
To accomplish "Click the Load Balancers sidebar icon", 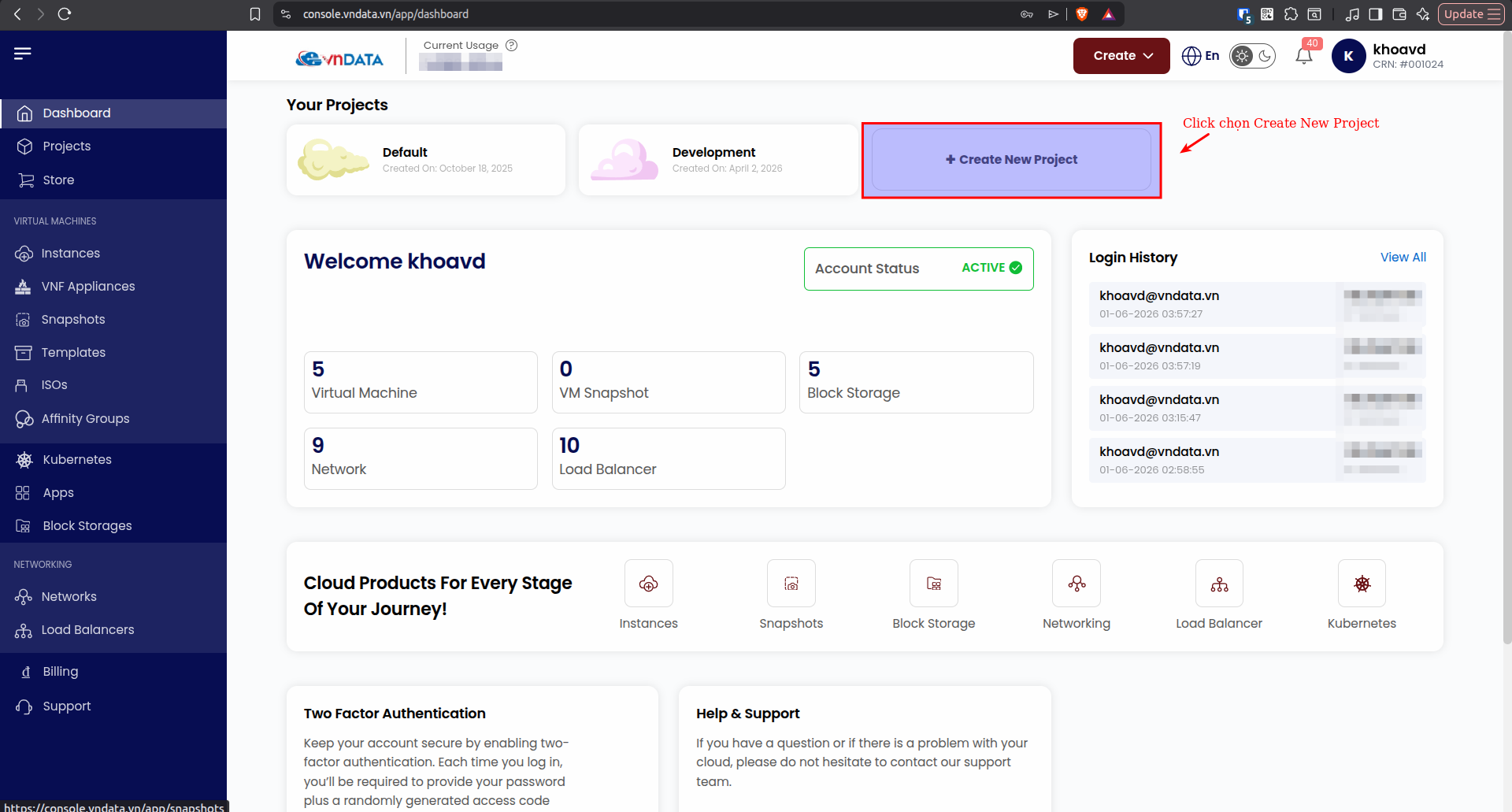I will [24, 630].
